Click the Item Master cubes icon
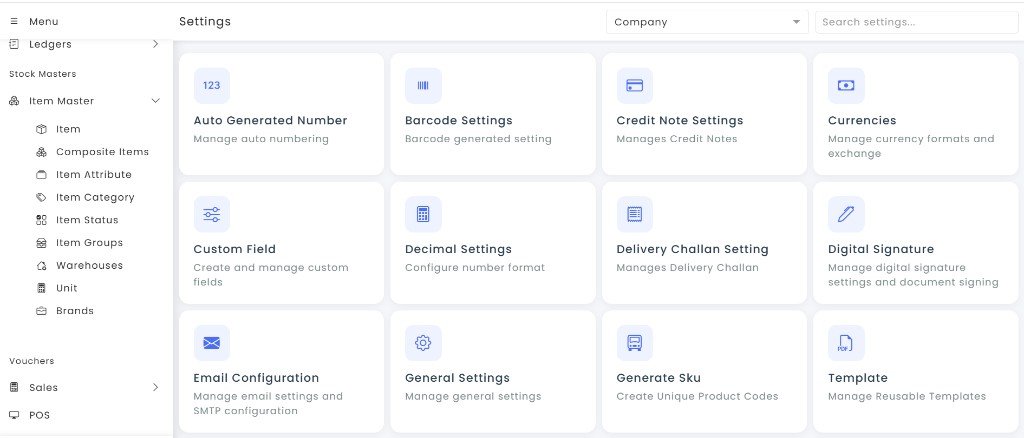 pyautogui.click(x=14, y=101)
